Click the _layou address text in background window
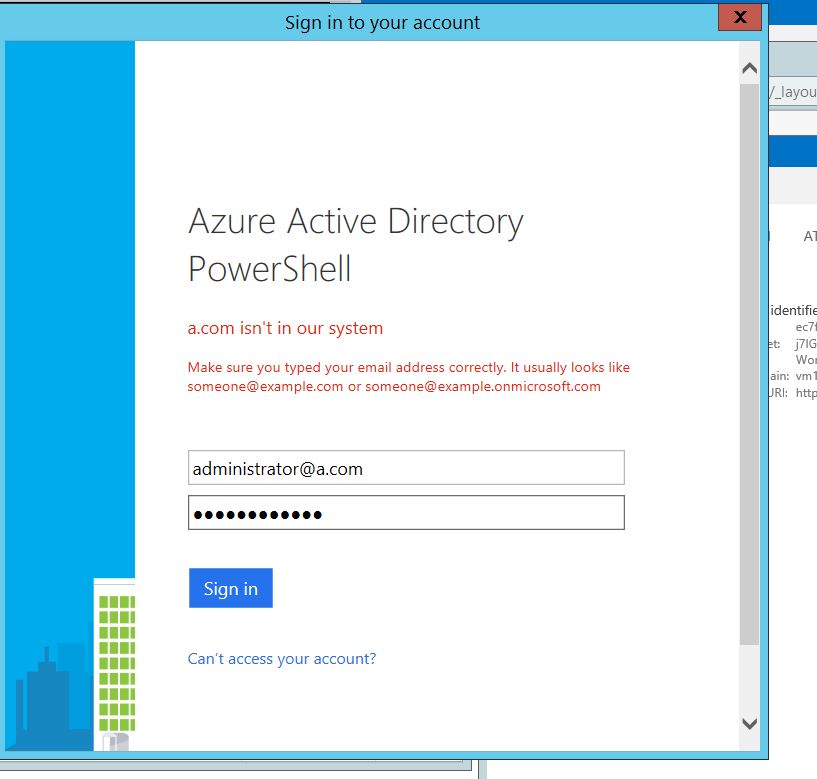 click(793, 92)
